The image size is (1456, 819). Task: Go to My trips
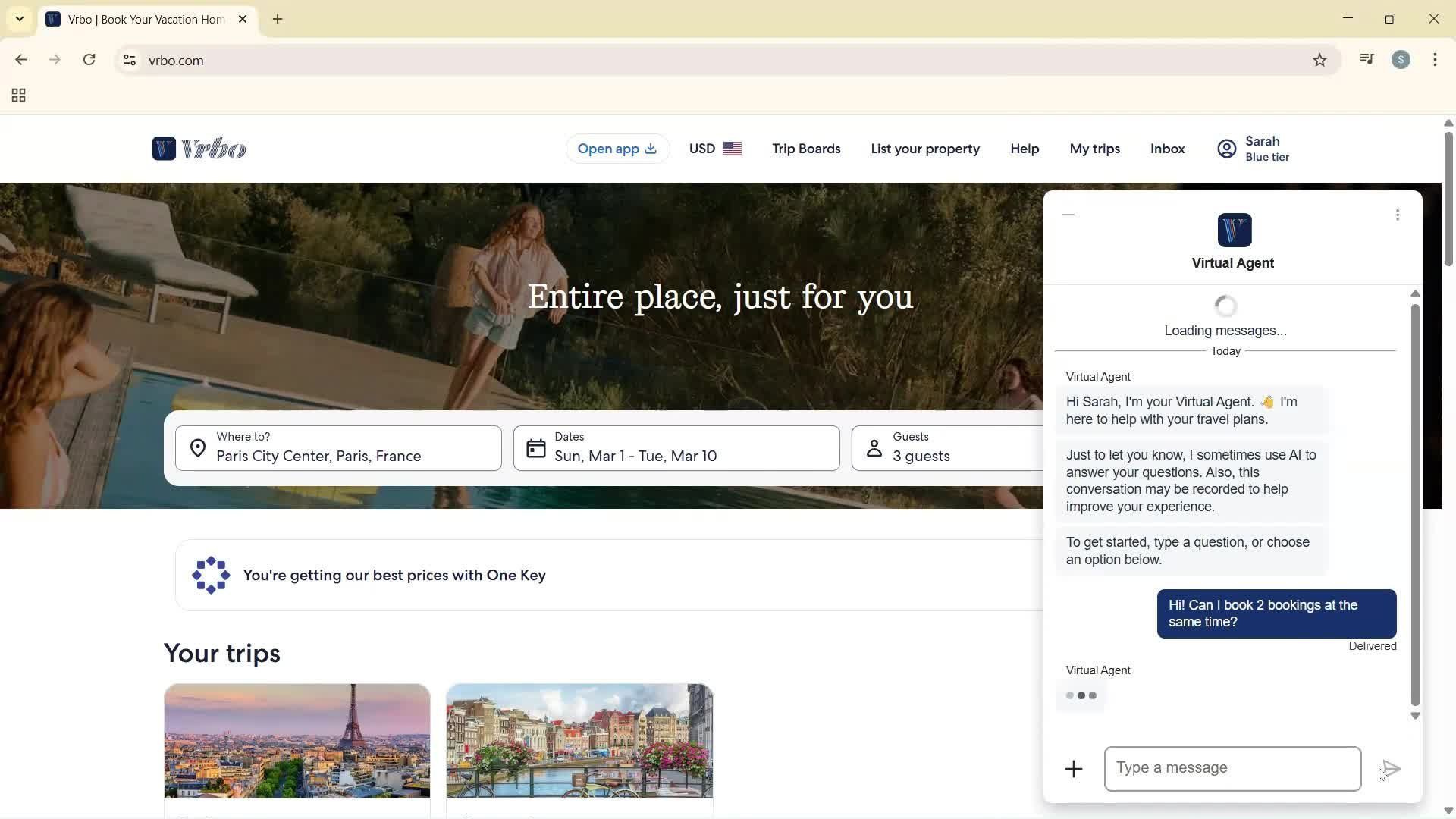(x=1094, y=149)
